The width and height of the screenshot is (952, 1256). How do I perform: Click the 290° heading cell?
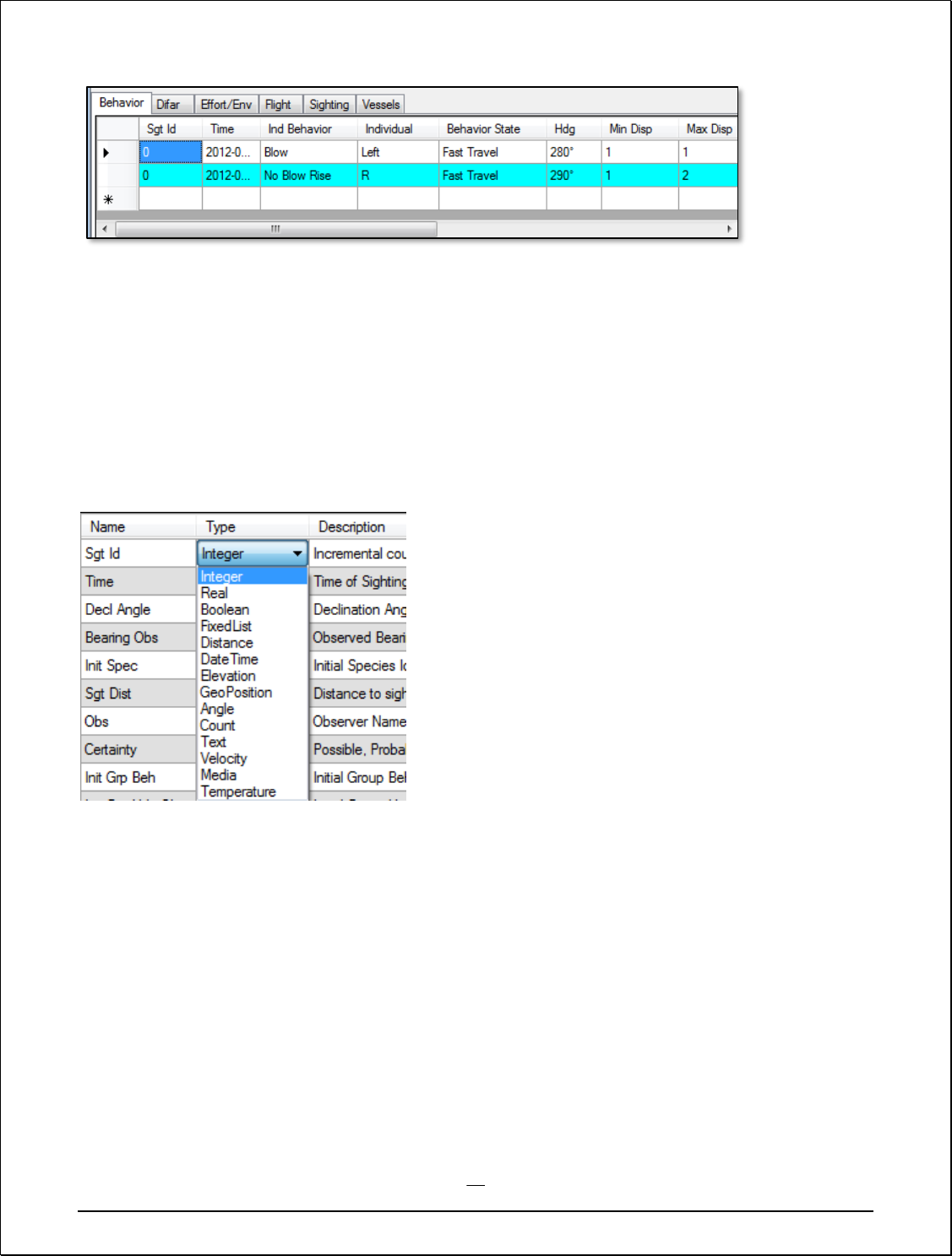(x=574, y=176)
